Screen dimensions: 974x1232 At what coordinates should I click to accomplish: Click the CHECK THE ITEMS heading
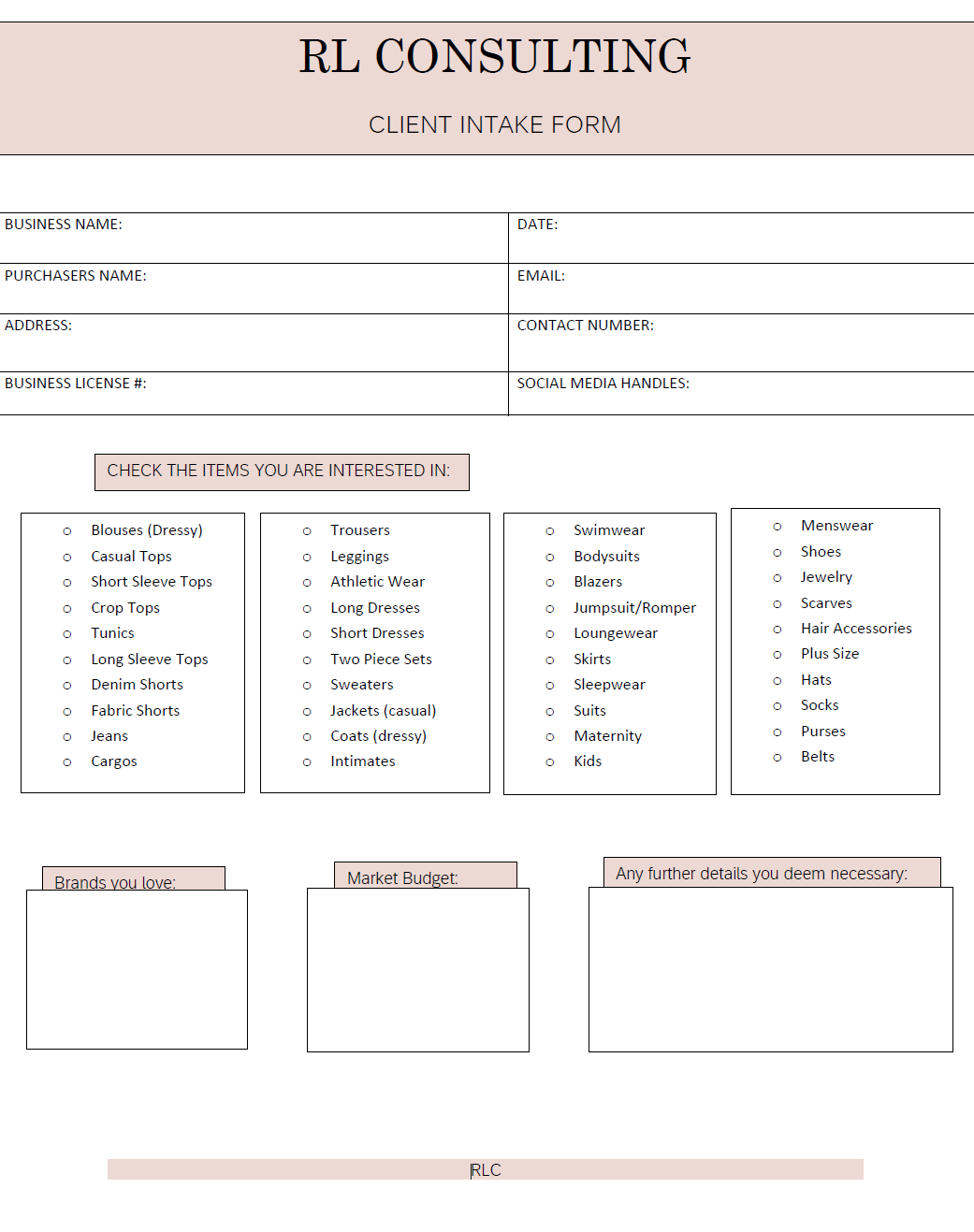pyautogui.click(x=279, y=471)
